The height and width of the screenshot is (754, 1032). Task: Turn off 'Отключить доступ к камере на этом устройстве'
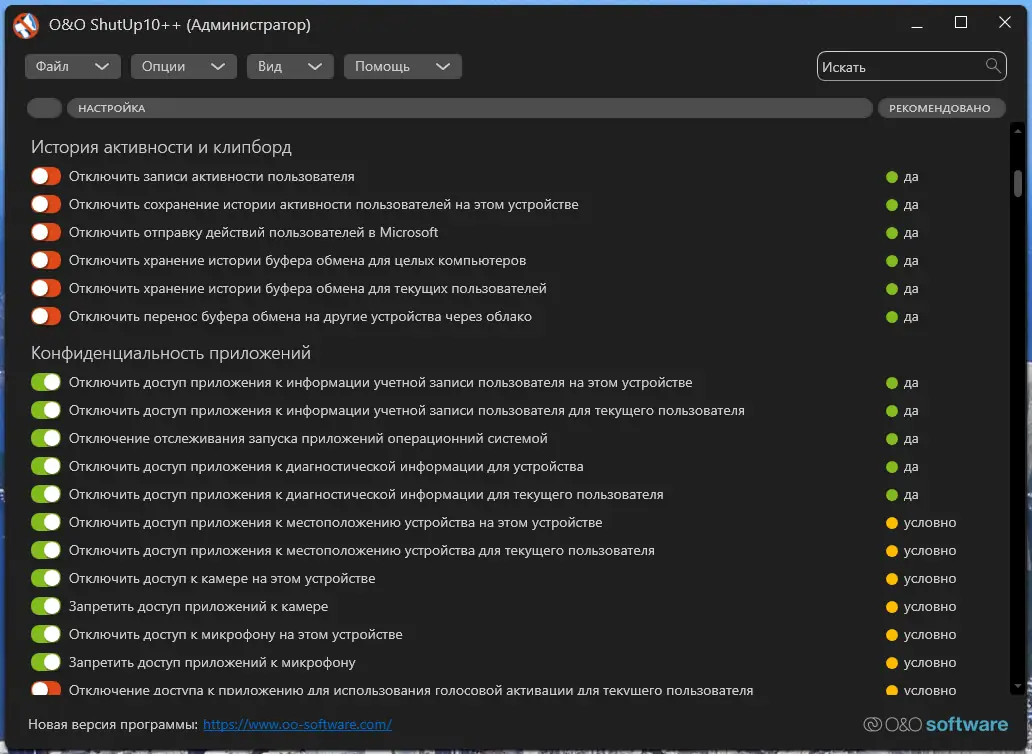click(x=46, y=579)
